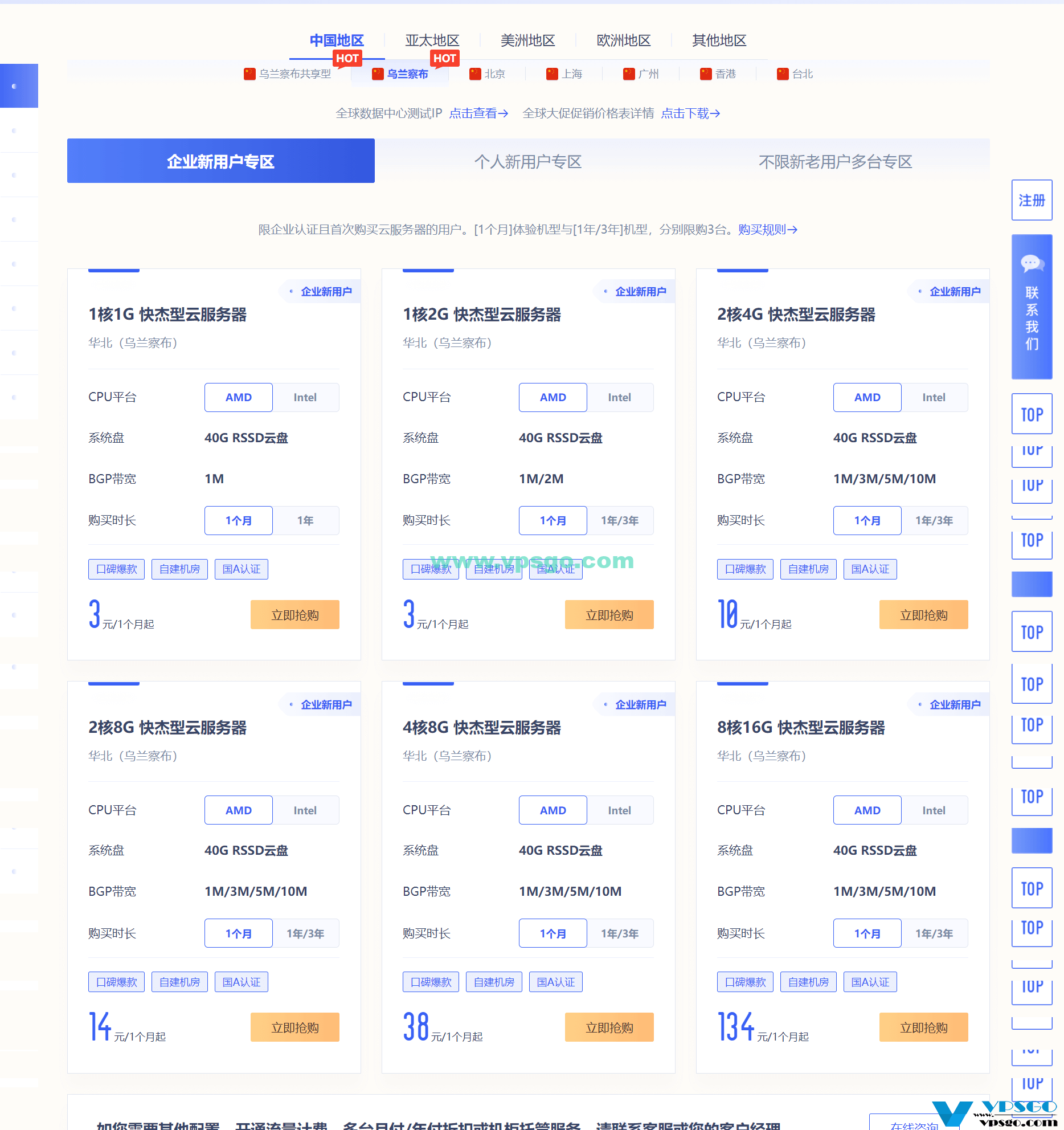The height and width of the screenshot is (1130, 1064).
Task: Select Intel for 1核1G server
Action: pos(305,397)
